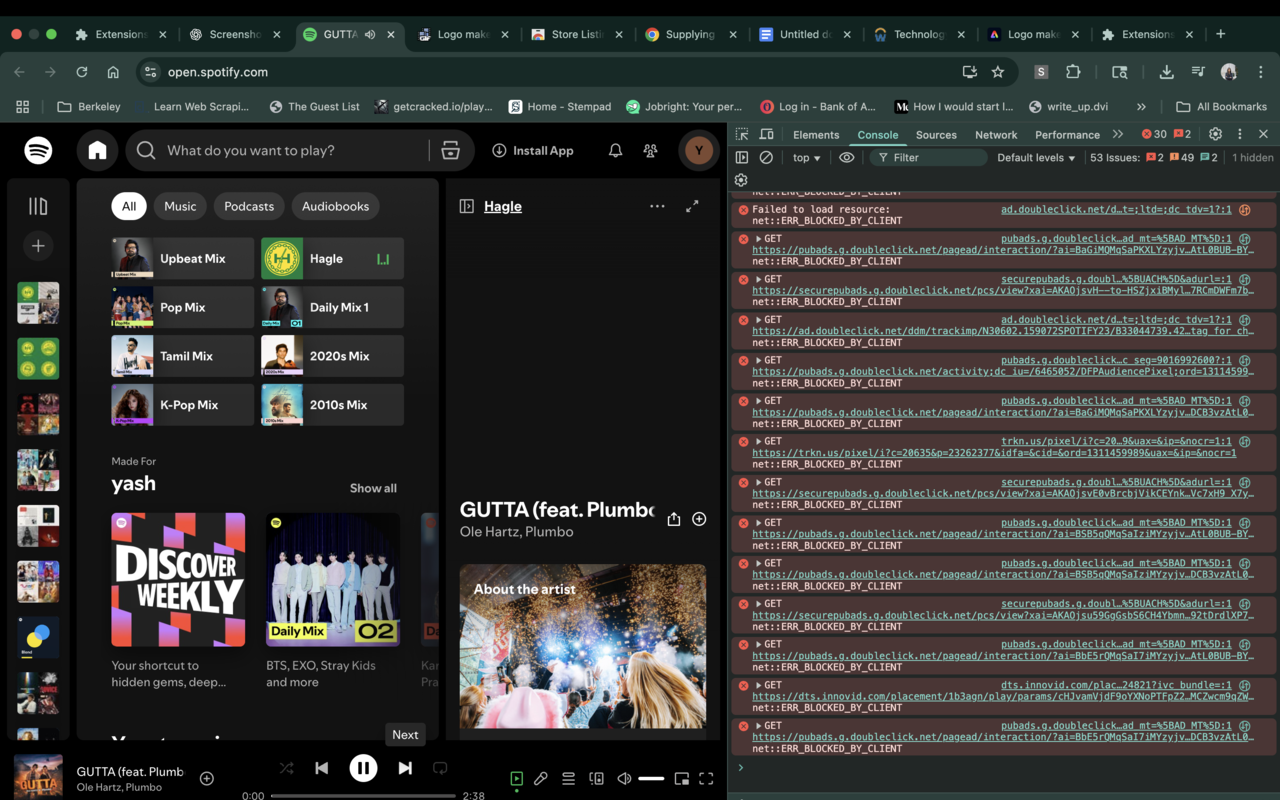
Task: Clear the console with the clear icon
Action: (x=766, y=157)
